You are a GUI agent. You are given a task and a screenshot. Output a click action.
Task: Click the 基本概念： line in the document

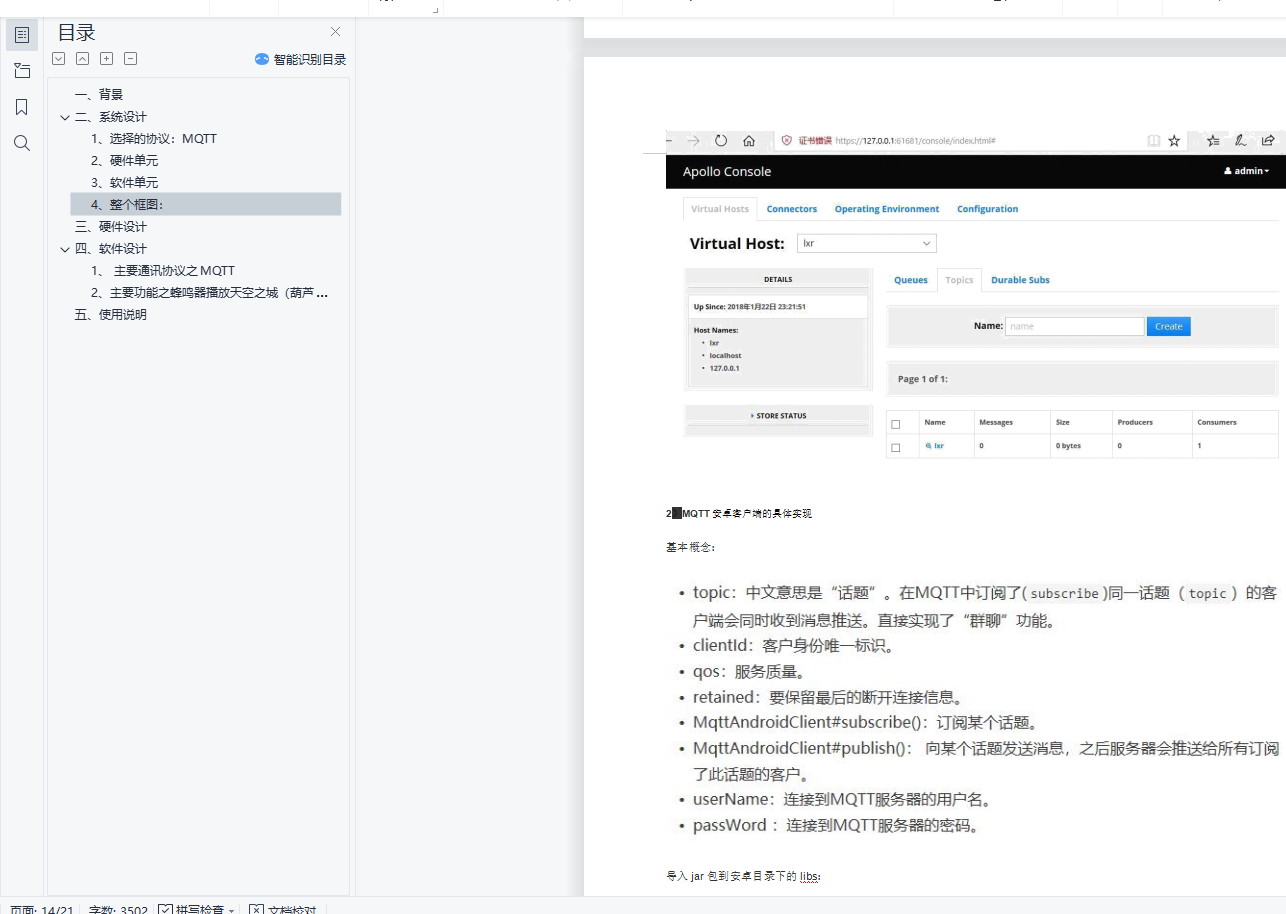coord(691,548)
